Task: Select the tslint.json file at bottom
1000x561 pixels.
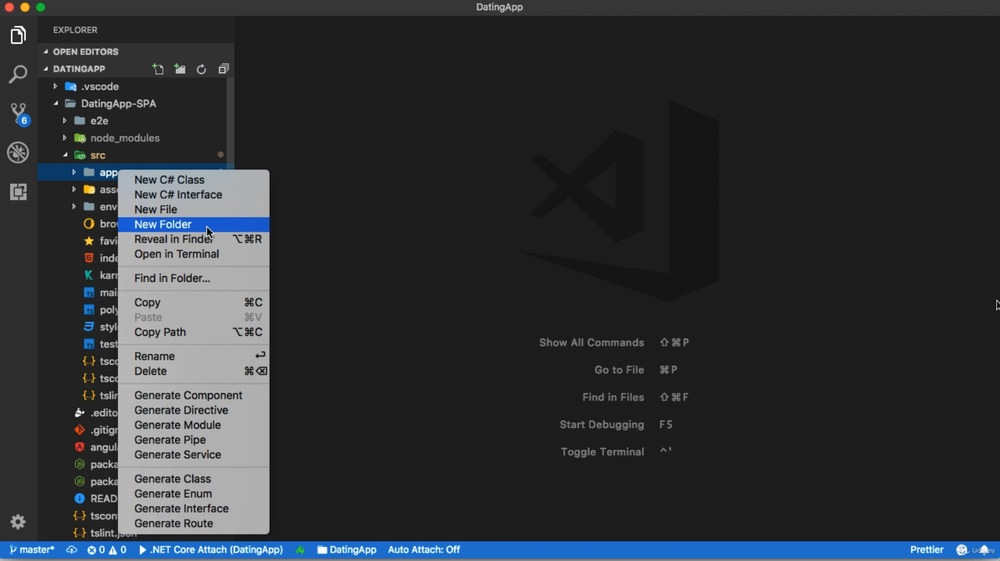Action: 105,534
